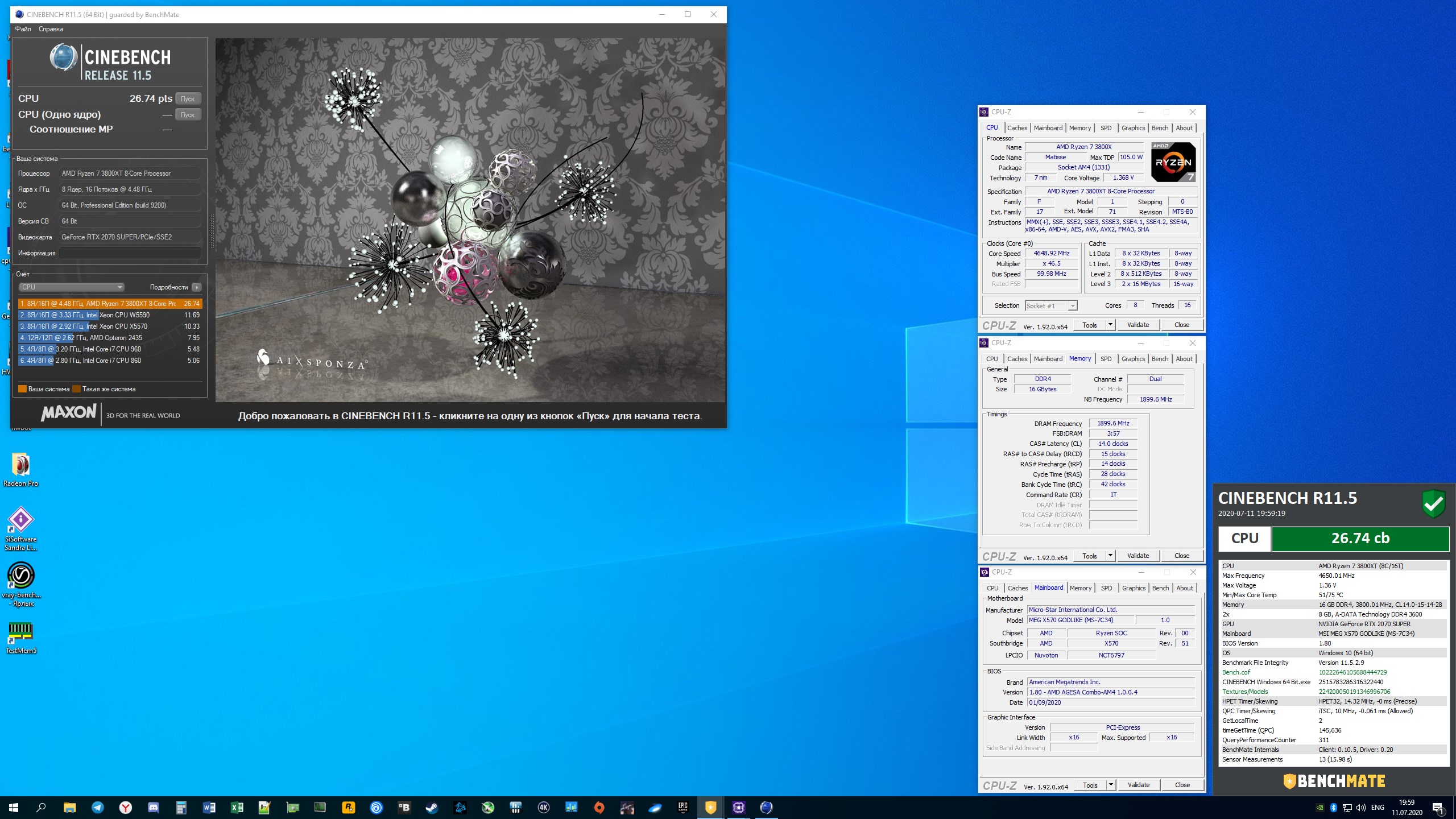Run the CPU test with its Пуск button
Screen dimensions: 1456x819
pos(188,99)
